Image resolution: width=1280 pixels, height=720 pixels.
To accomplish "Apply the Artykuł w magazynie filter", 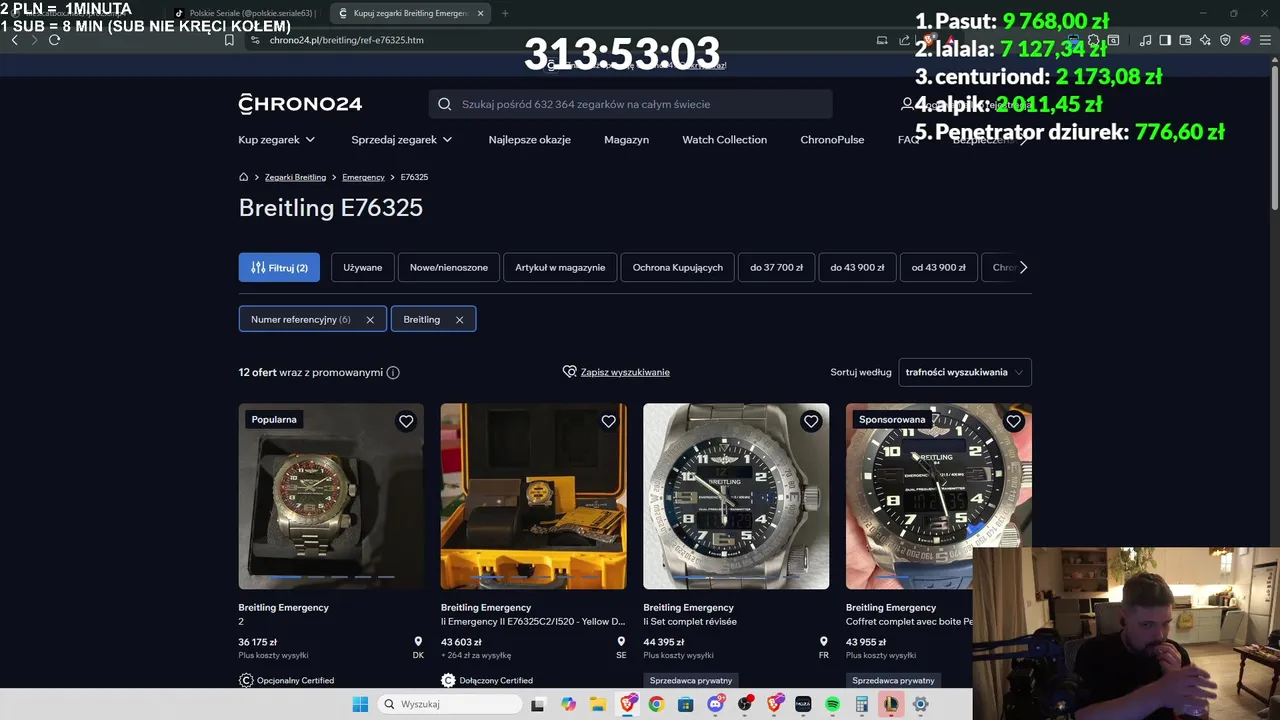I will [560, 267].
